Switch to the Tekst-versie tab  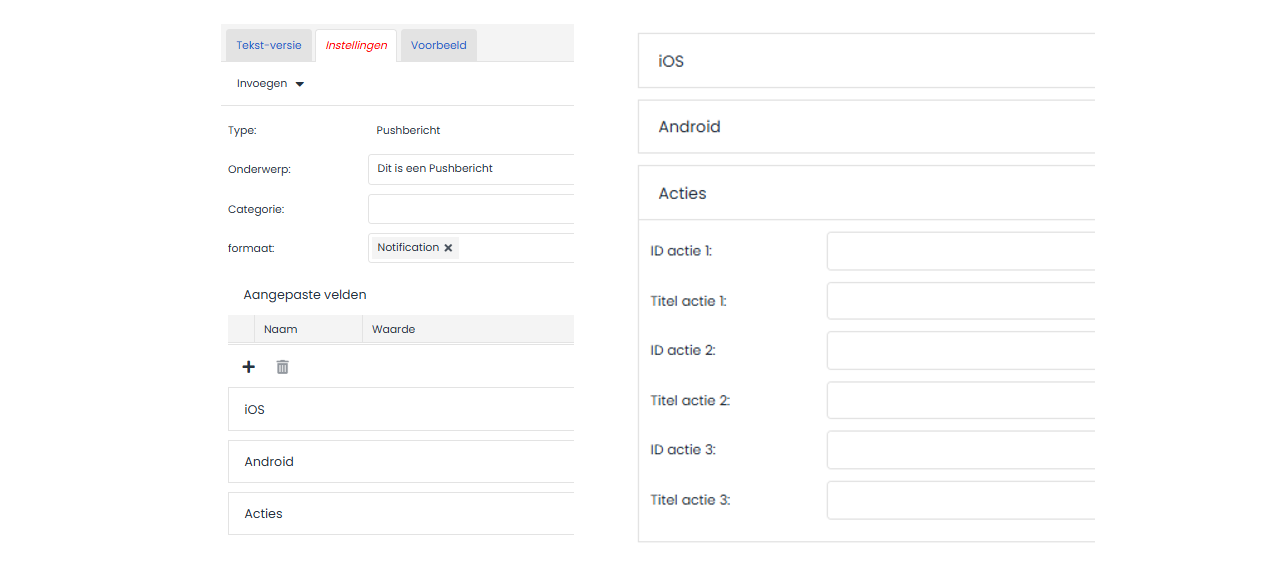(x=268, y=46)
